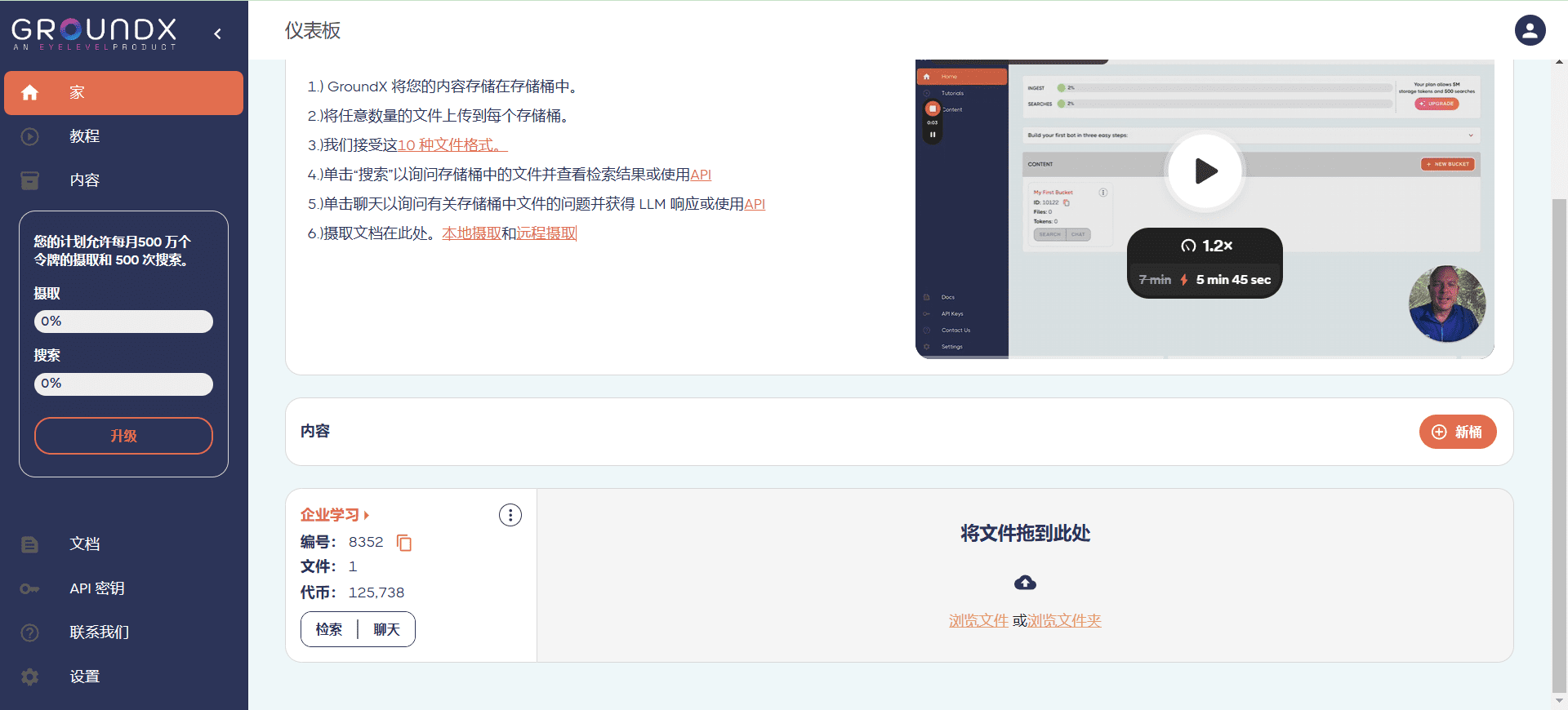1568x710 pixels.
Task: Click the 仪表板 page title
Action: tap(313, 31)
